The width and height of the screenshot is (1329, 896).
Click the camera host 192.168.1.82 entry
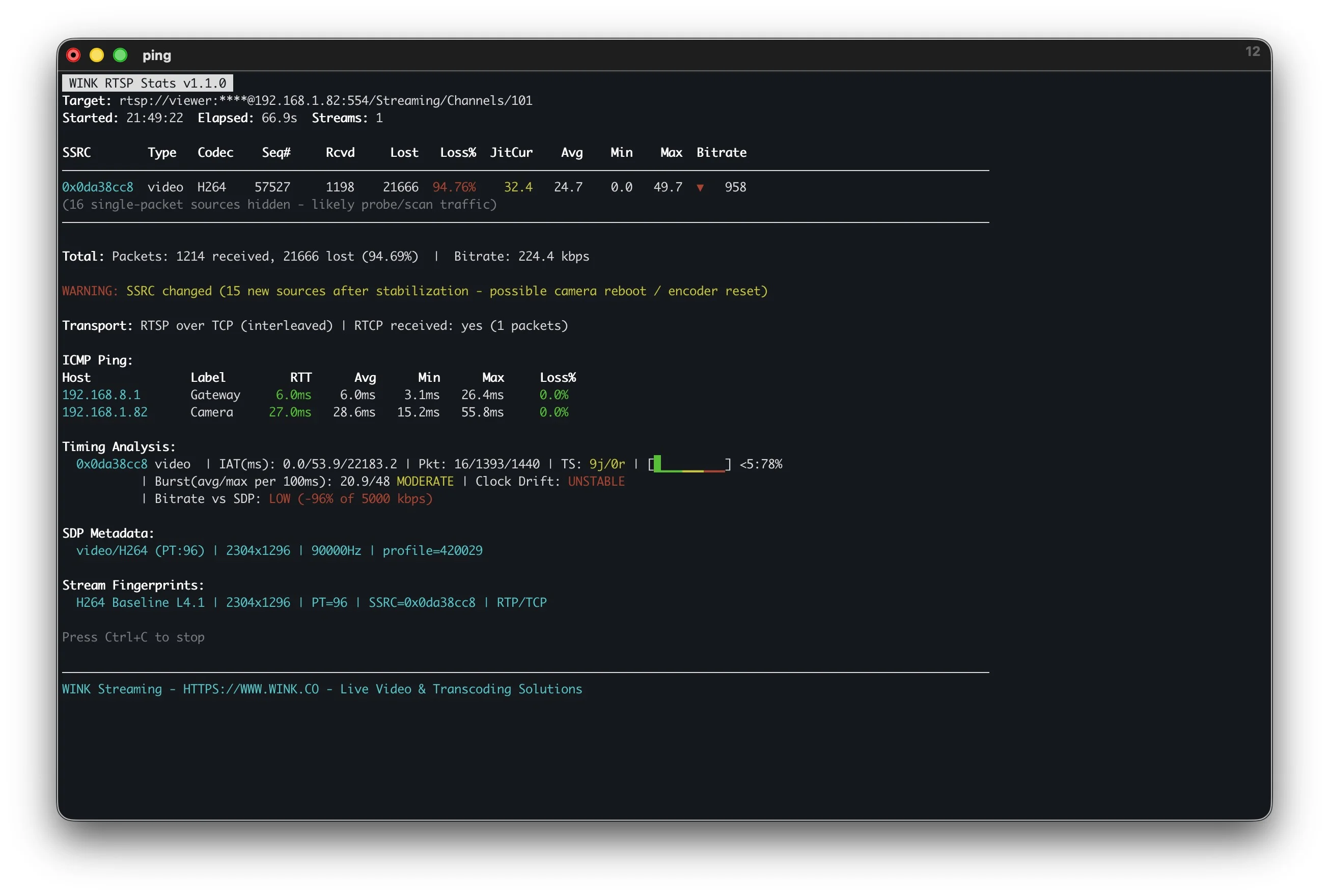pos(105,412)
